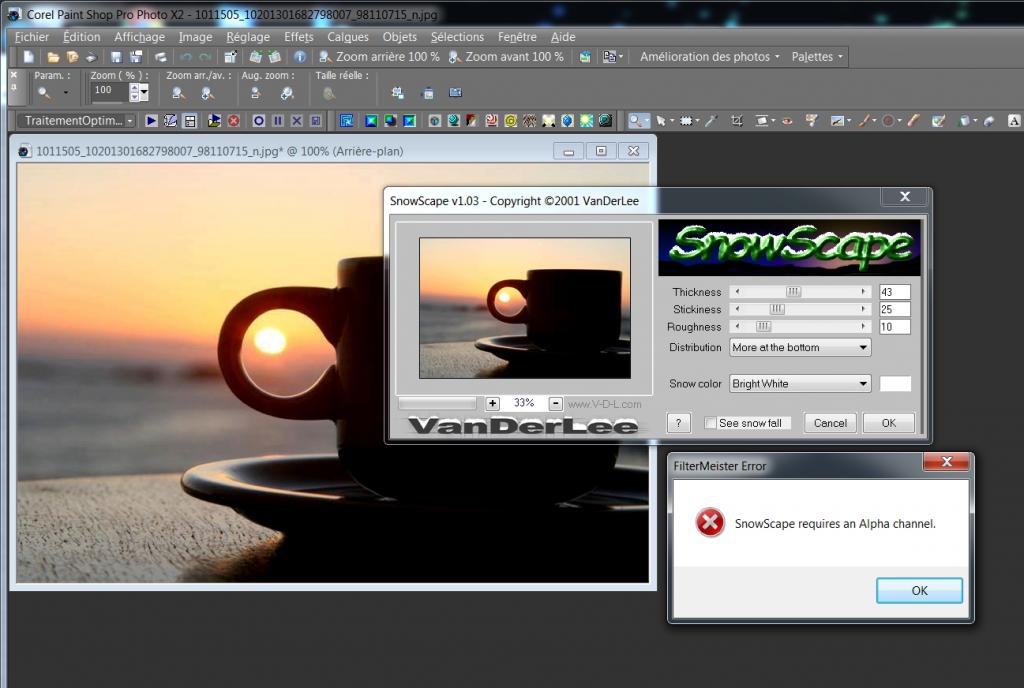This screenshot has height=688, width=1024.
Task: Click OK in the SnowScape dialog
Action: (x=888, y=423)
